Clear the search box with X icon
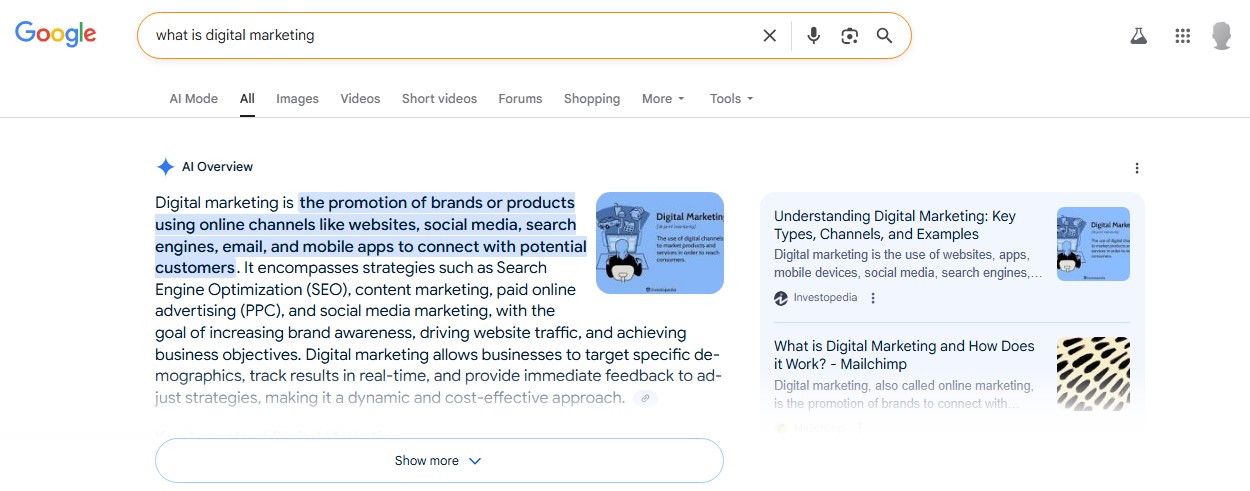1250x491 pixels. [x=769, y=36]
